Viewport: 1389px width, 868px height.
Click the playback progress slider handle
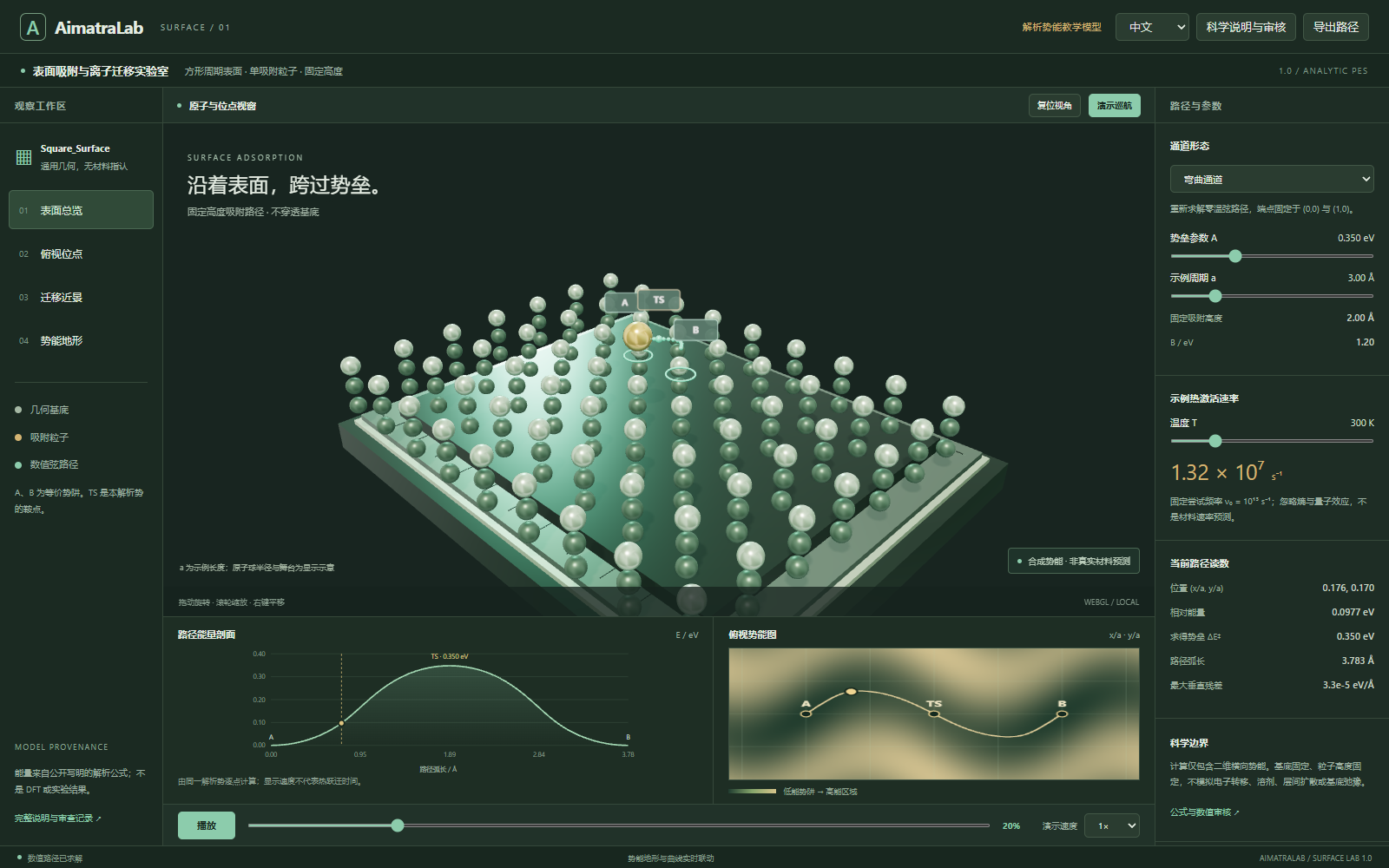tap(398, 825)
